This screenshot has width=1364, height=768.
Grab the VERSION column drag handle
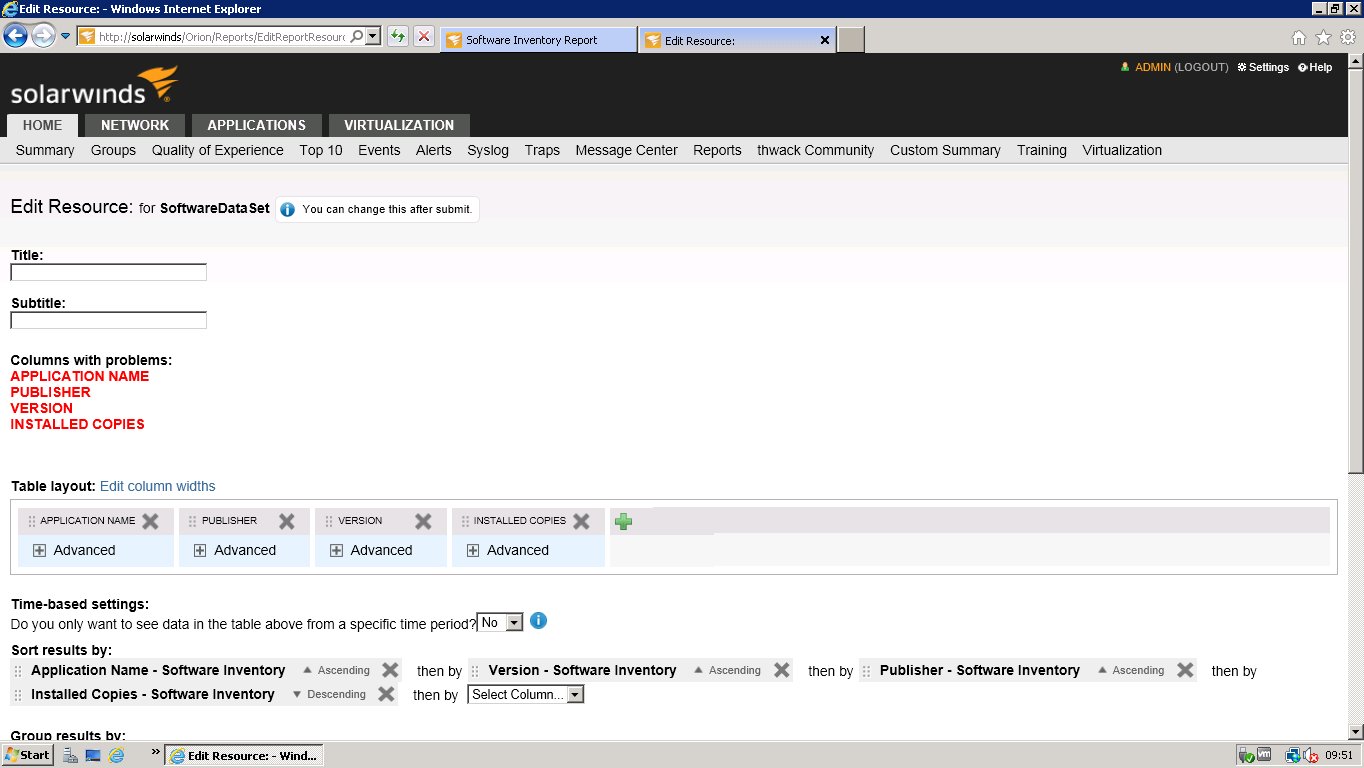[x=329, y=521]
